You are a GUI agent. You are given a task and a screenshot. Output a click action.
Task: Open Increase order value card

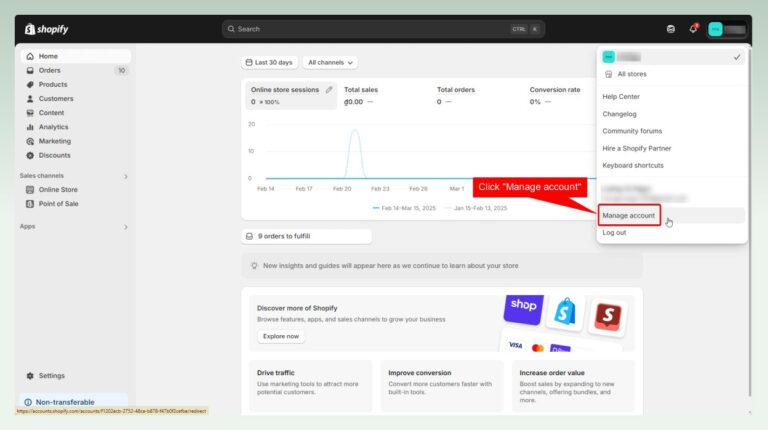[573, 386]
